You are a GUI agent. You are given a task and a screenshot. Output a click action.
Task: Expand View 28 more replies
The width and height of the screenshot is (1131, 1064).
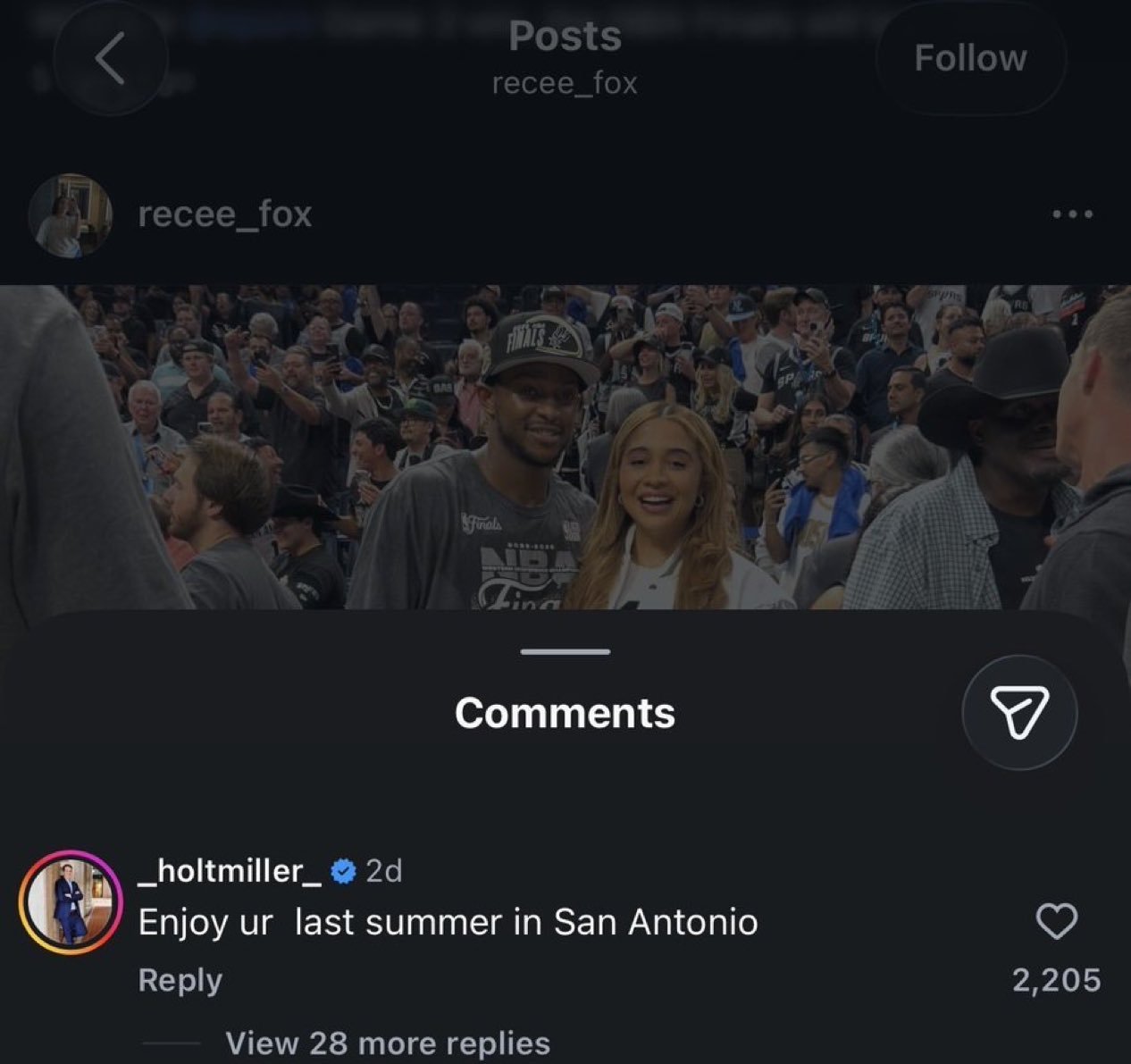tap(388, 1043)
